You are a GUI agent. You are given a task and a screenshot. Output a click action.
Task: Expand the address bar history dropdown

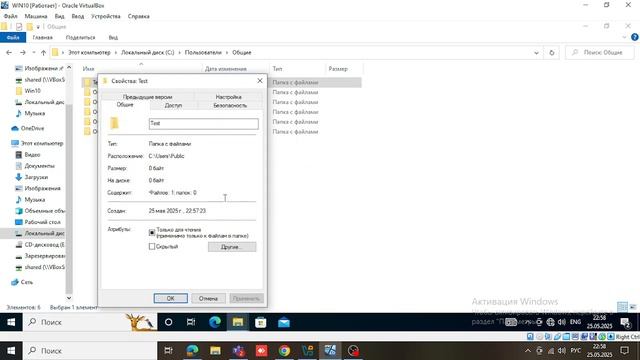pos(536,53)
